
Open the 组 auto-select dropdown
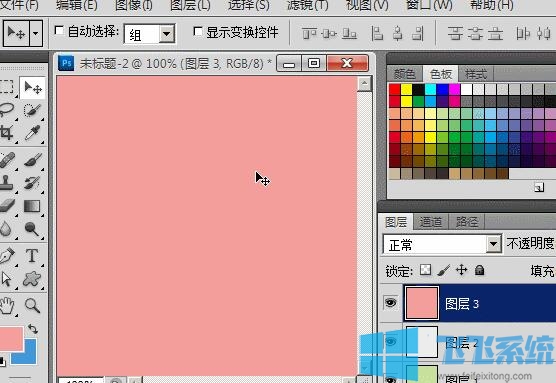[166, 34]
